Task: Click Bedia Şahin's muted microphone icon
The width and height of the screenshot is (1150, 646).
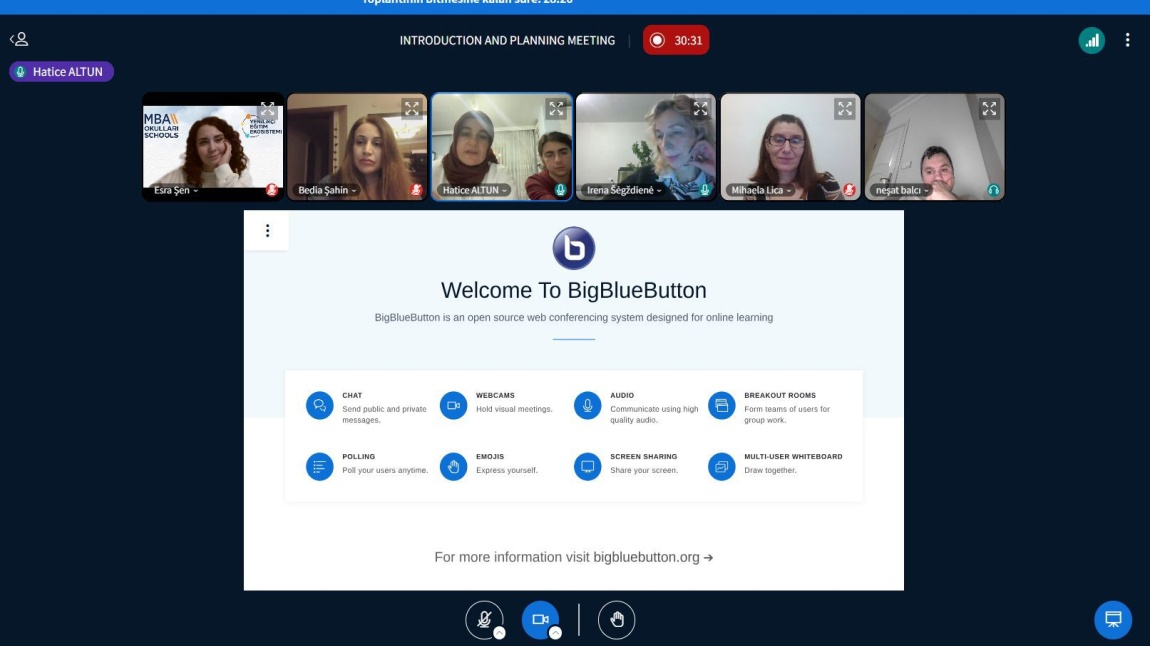Action: (416, 191)
